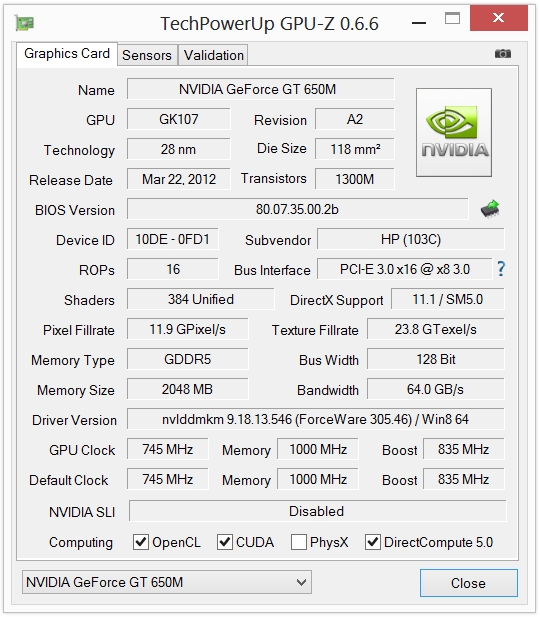Enable the PhysX checkbox
This screenshot has width=540, height=617.
coord(299,542)
